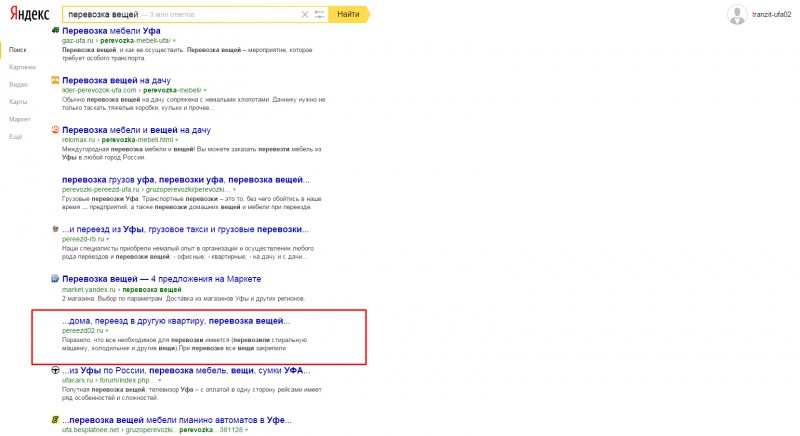Expand dropdown arrow after ufa.besplatnee.net URL
This screenshot has width=800, height=436.
tap(246, 430)
